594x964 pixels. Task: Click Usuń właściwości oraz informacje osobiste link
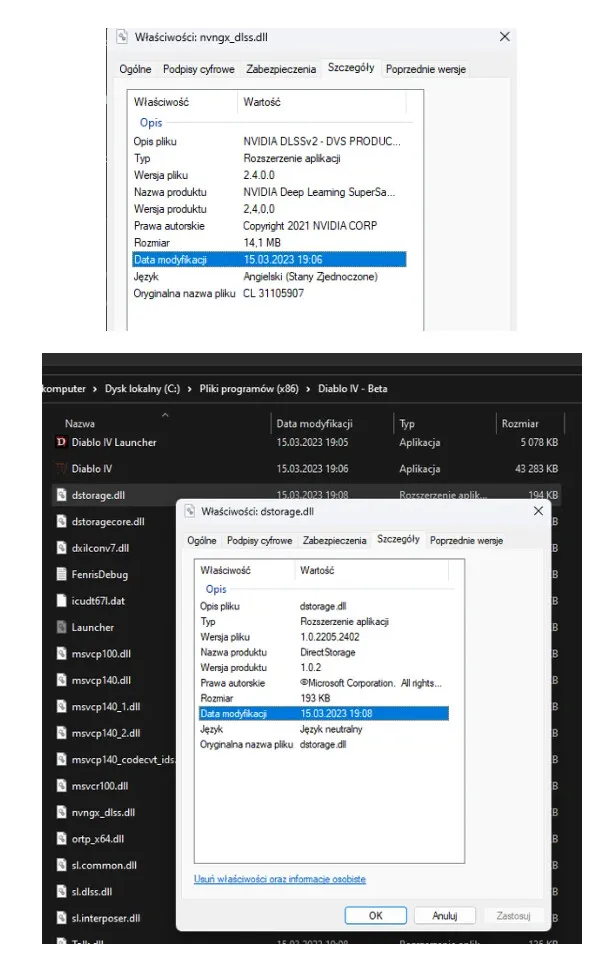280,879
